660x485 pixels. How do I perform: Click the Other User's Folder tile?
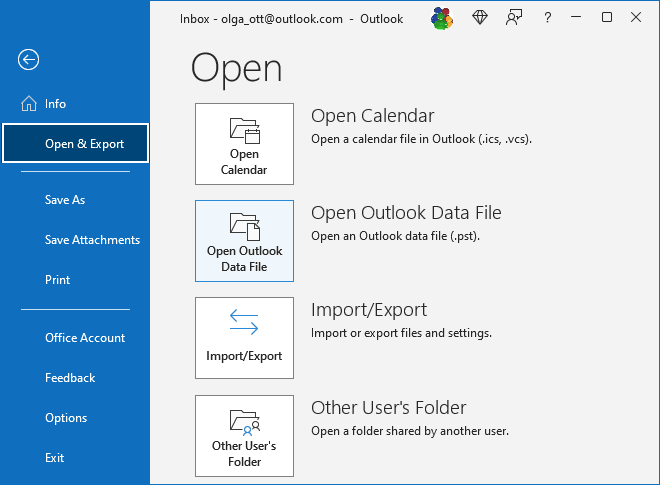click(x=244, y=436)
